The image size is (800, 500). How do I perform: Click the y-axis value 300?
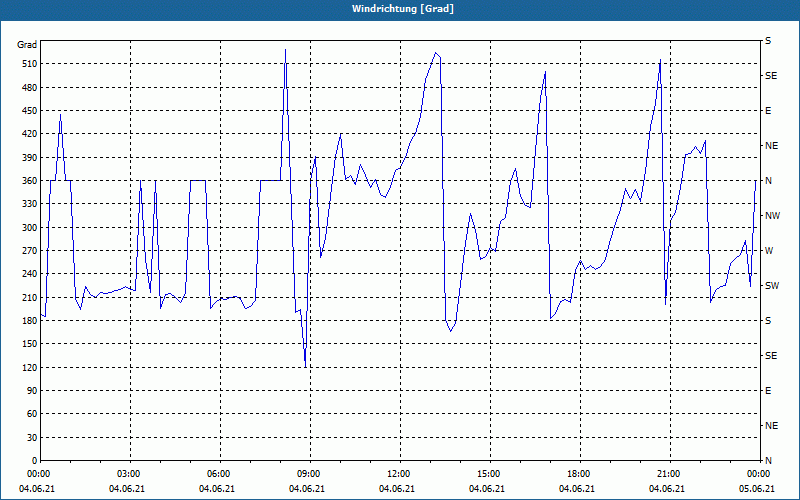(30, 228)
